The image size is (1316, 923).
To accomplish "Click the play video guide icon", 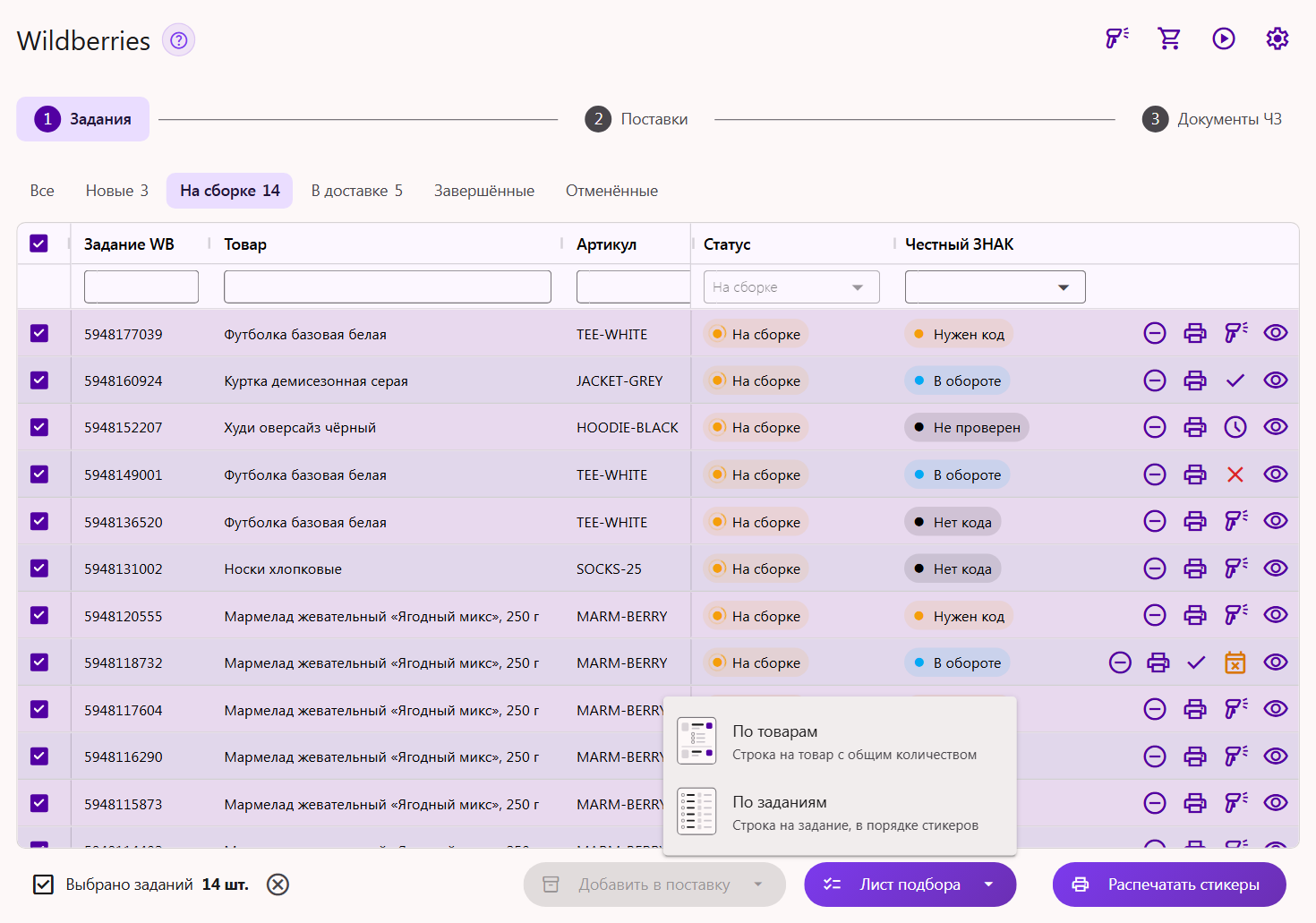I will coord(1224,38).
